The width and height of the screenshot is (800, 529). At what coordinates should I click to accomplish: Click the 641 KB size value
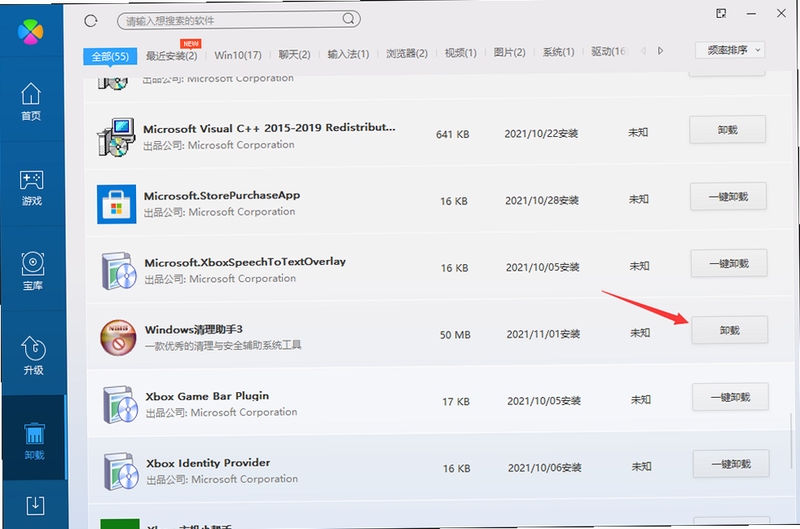tap(453, 134)
